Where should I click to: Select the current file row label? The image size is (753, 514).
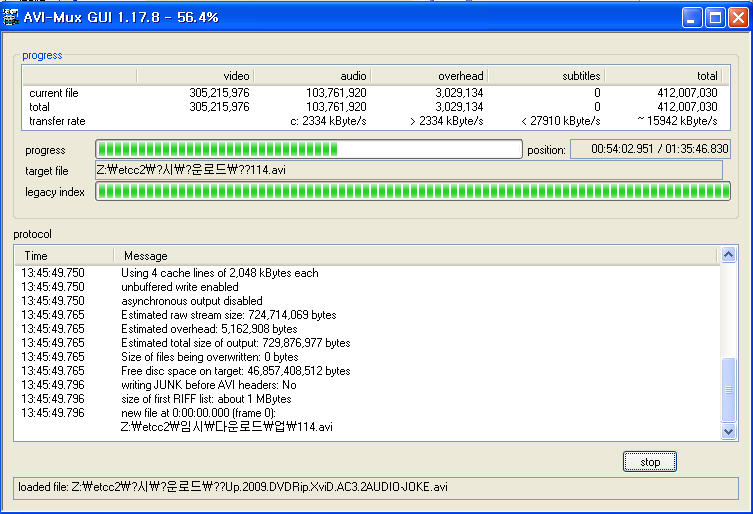pyautogui.click(x=54, y=93)
